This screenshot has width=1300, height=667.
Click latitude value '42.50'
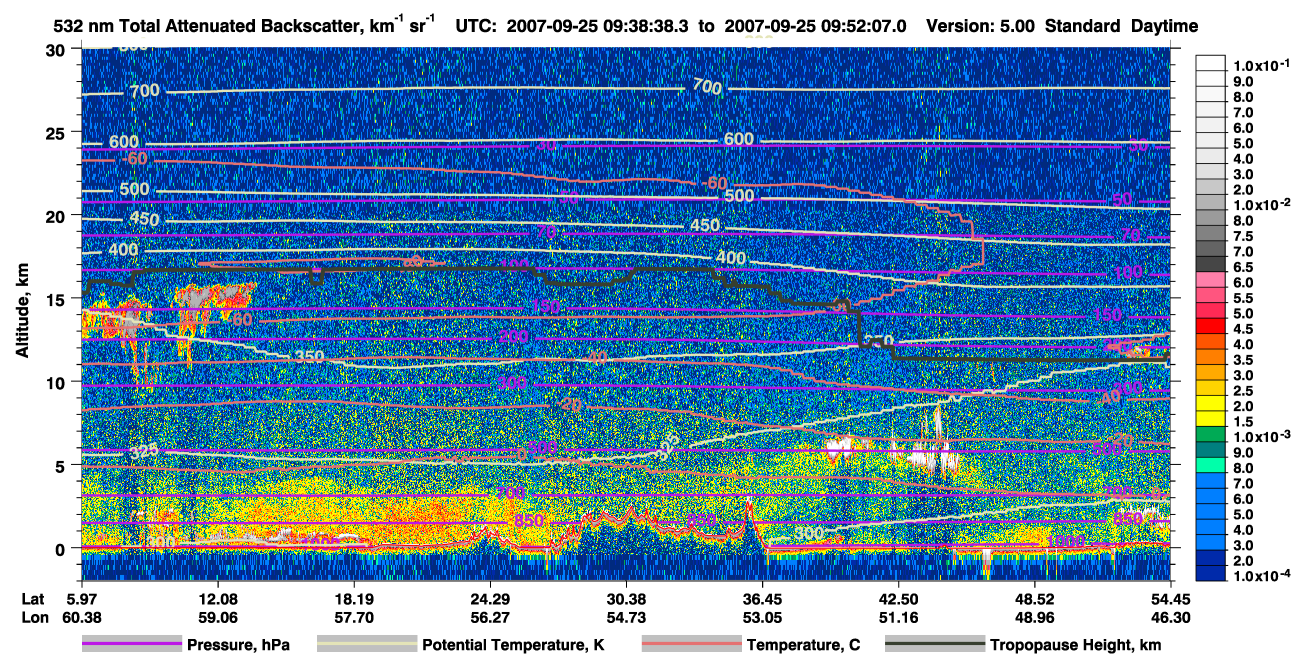pos(898,598)
